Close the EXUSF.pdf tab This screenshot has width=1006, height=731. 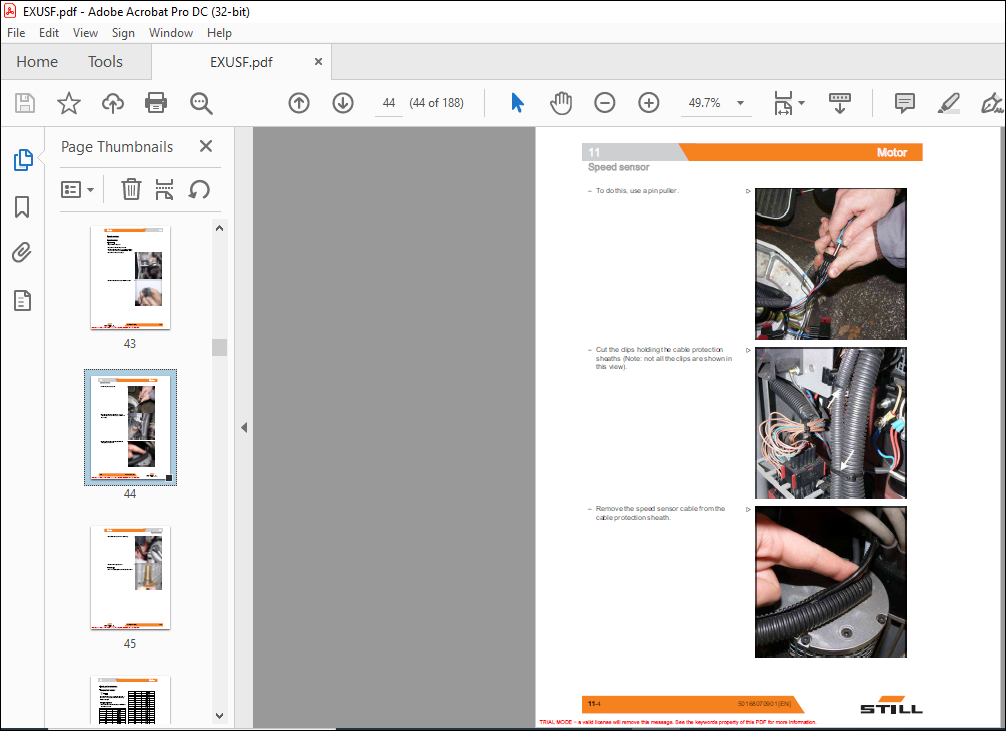[x=318, y=62]
